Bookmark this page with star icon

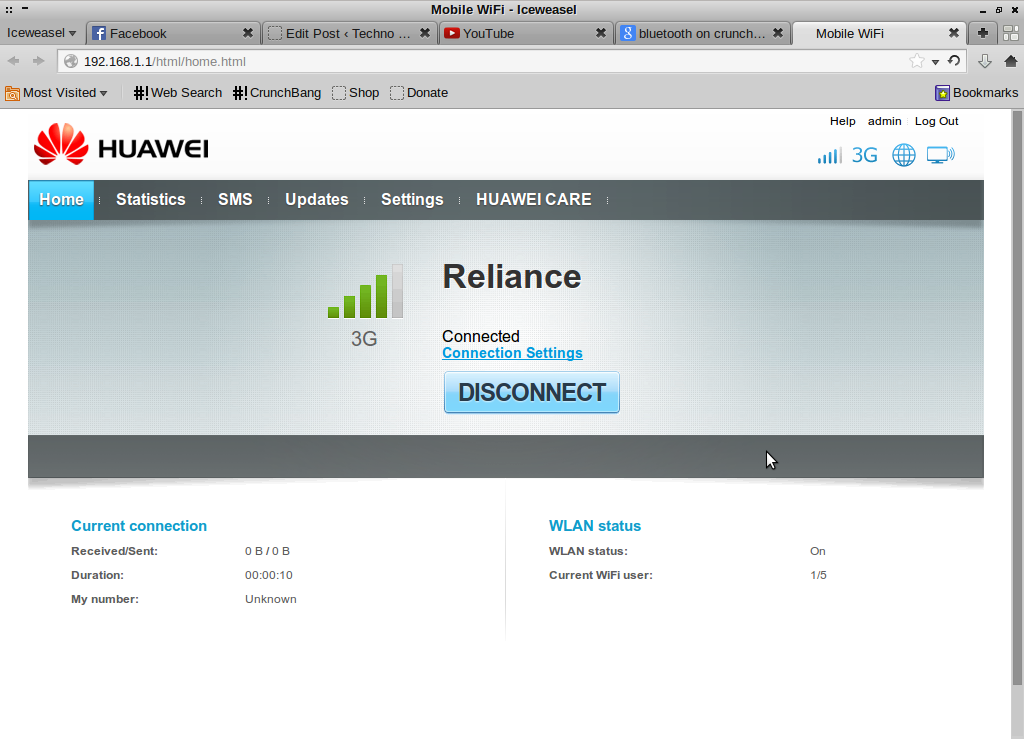pyautogui.click(x=916, y=61)
